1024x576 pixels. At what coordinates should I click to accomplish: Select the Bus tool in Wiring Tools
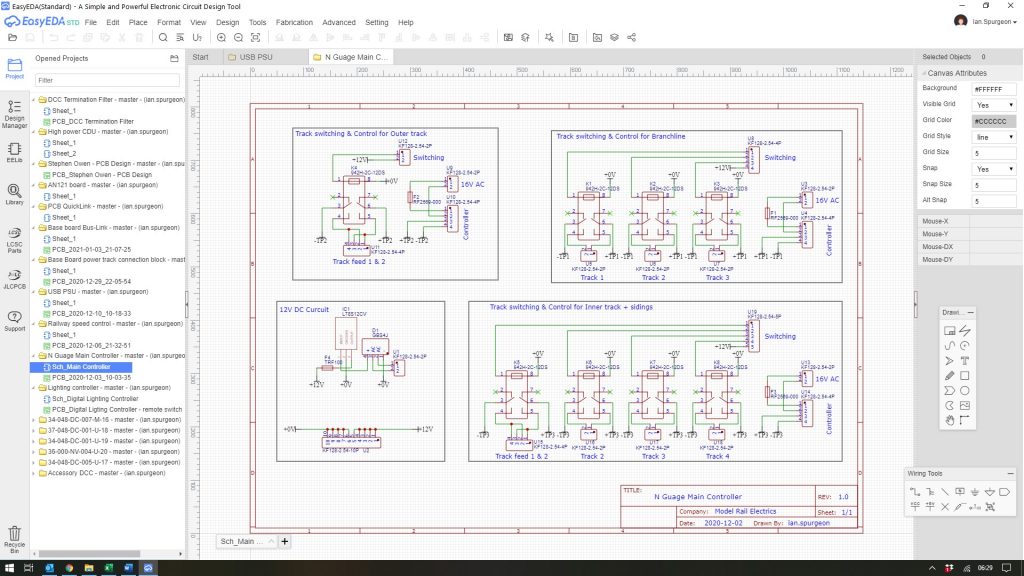pyautogui.click(x=929, y=492)
